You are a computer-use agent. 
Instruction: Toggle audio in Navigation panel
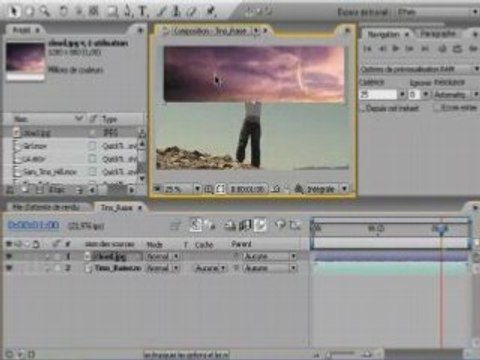pyautogui.click(x=442, y=49)
